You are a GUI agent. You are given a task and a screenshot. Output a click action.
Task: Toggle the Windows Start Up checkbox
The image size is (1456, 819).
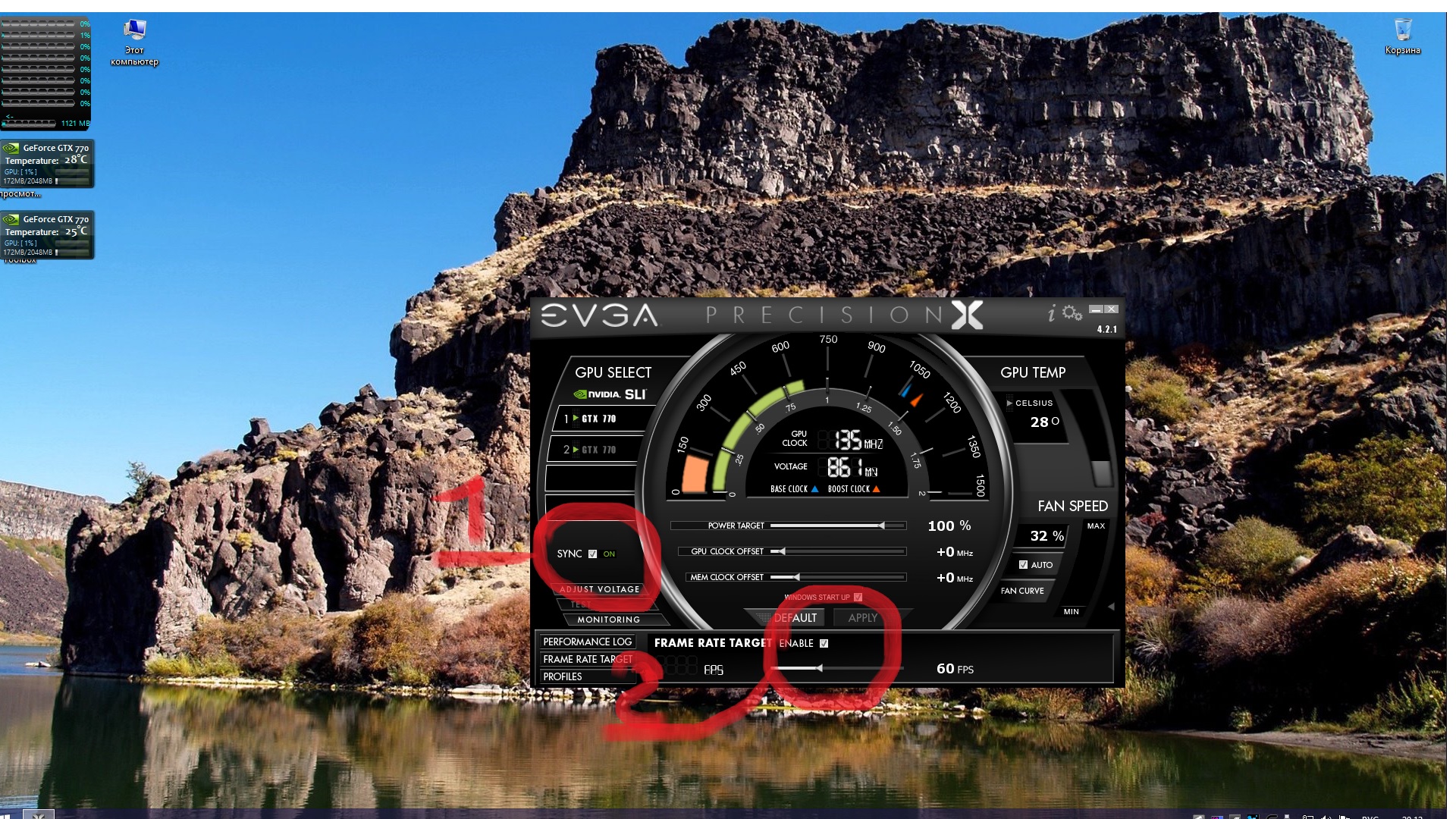tap(858, 598)
